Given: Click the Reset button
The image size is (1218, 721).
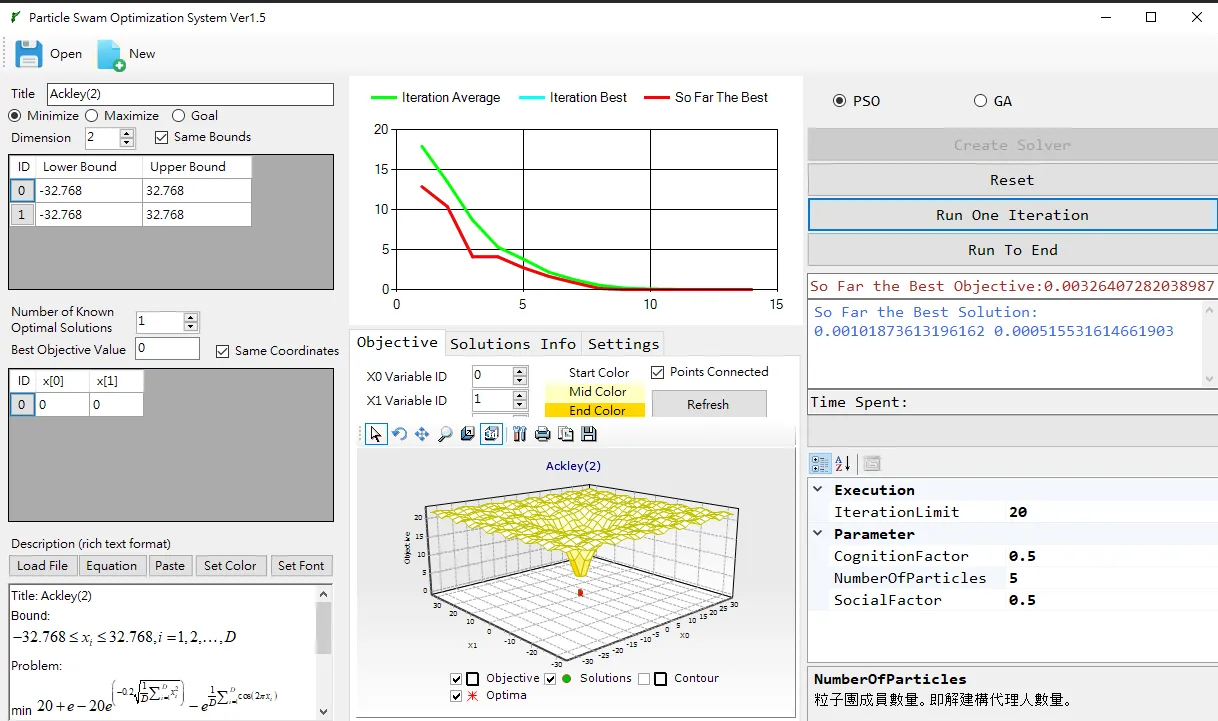Looking at the screenshot, I should 1012,180.
